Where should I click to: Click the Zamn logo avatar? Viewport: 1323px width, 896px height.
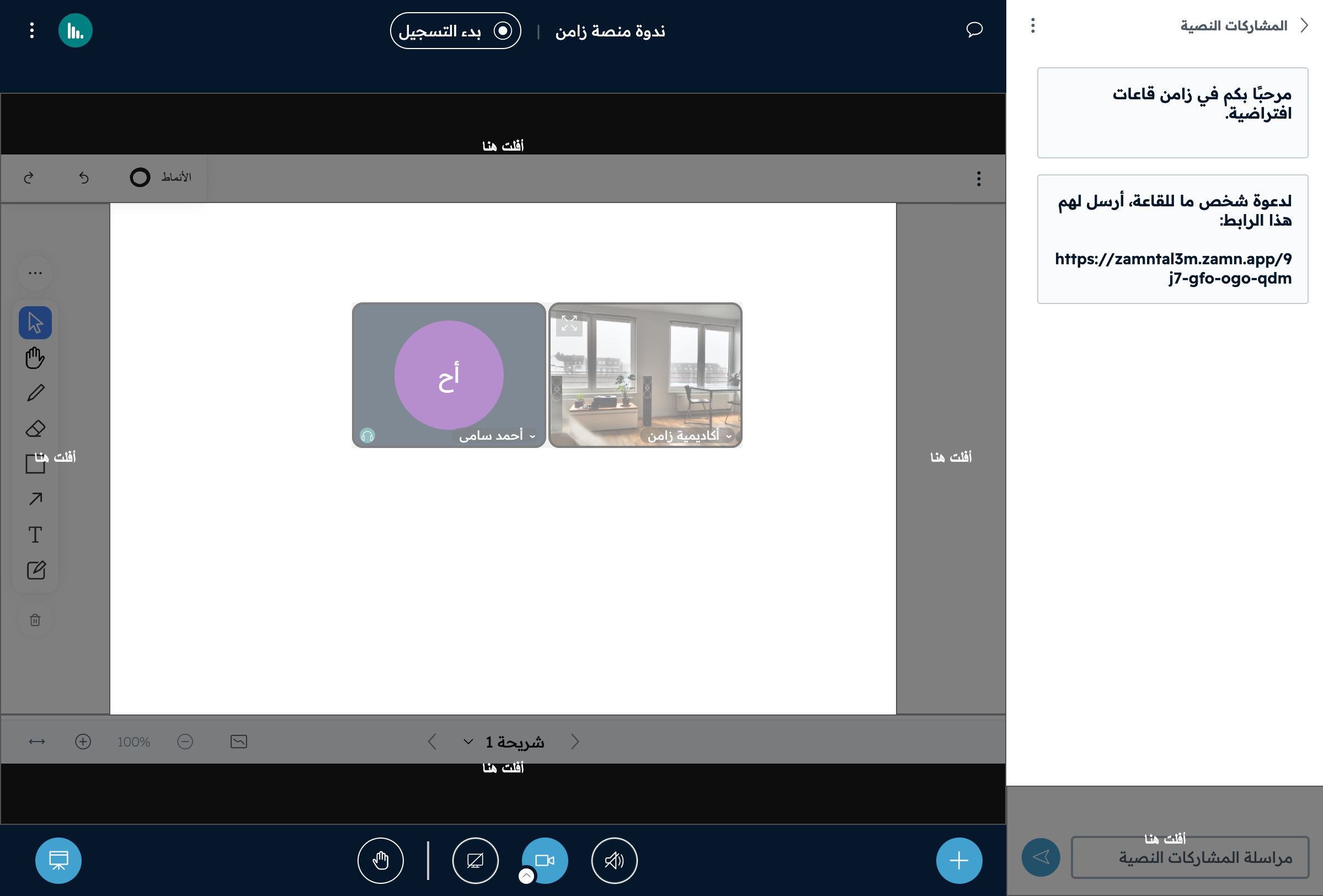coord(75,30)
